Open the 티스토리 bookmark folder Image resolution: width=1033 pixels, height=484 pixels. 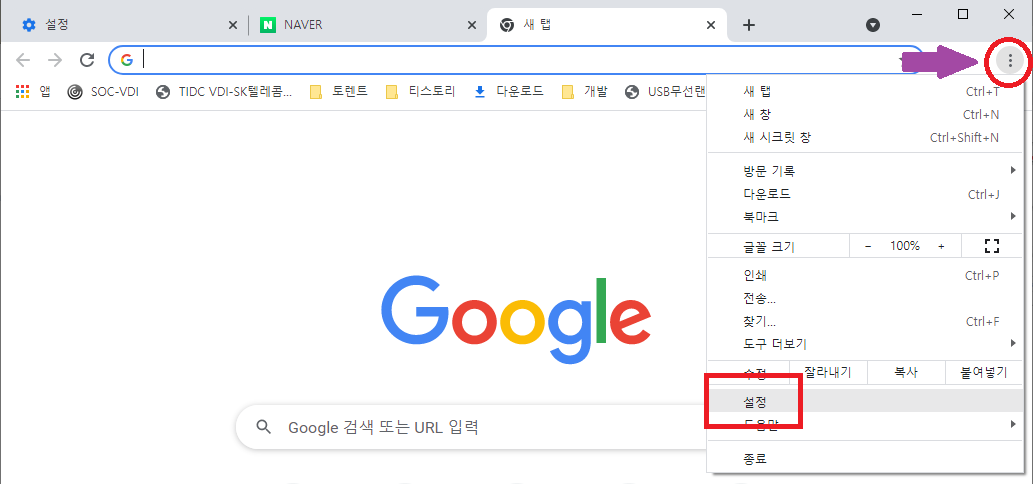click(420, 92)
